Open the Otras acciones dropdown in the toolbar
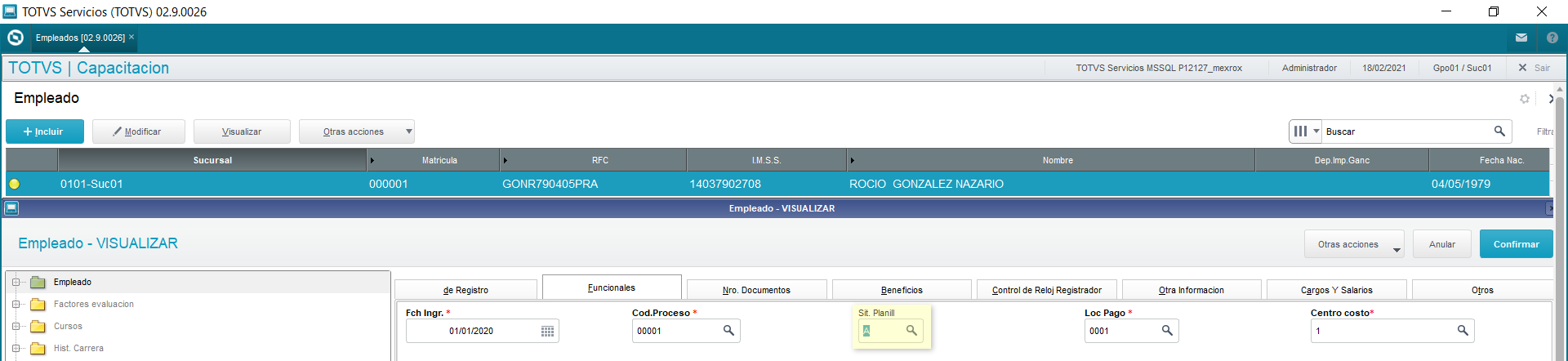1568x361 pixels. click(357, 131)
